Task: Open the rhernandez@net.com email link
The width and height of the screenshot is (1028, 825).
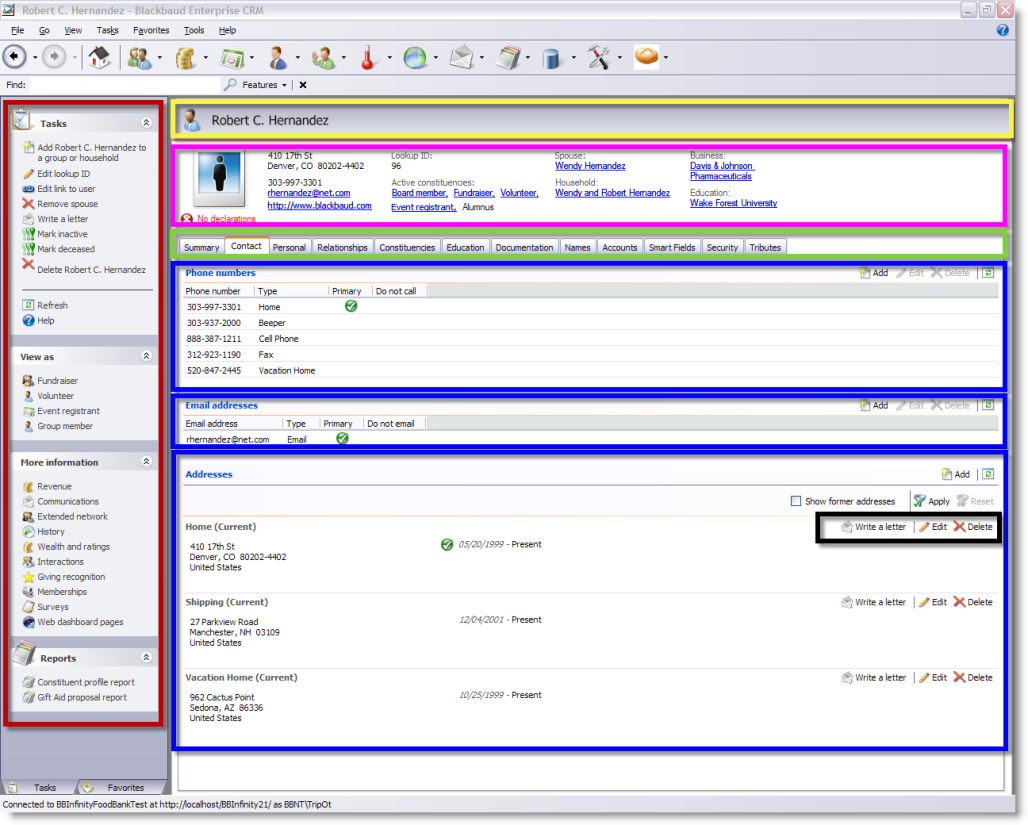Action: [309, 193]
